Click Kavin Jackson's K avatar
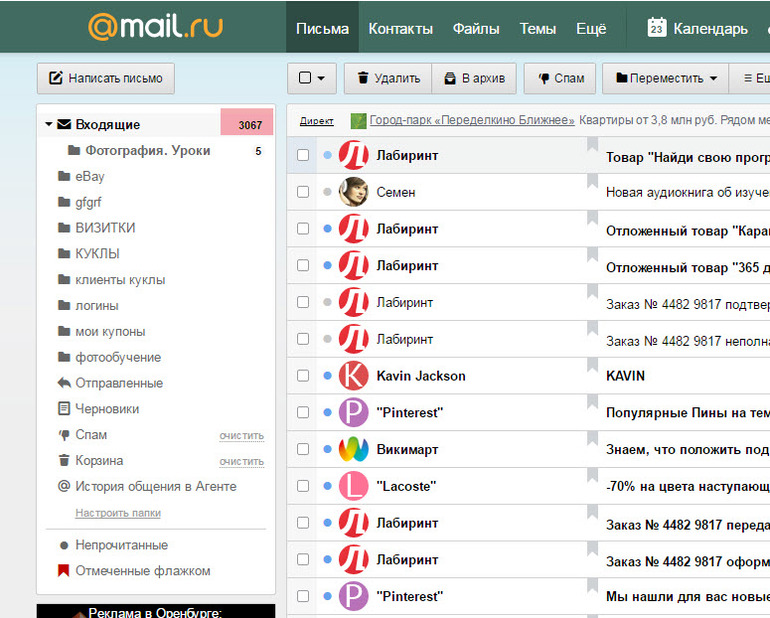The width and height of the screenshot is (770, 618). pyautogui.click(x=354, y=375)
